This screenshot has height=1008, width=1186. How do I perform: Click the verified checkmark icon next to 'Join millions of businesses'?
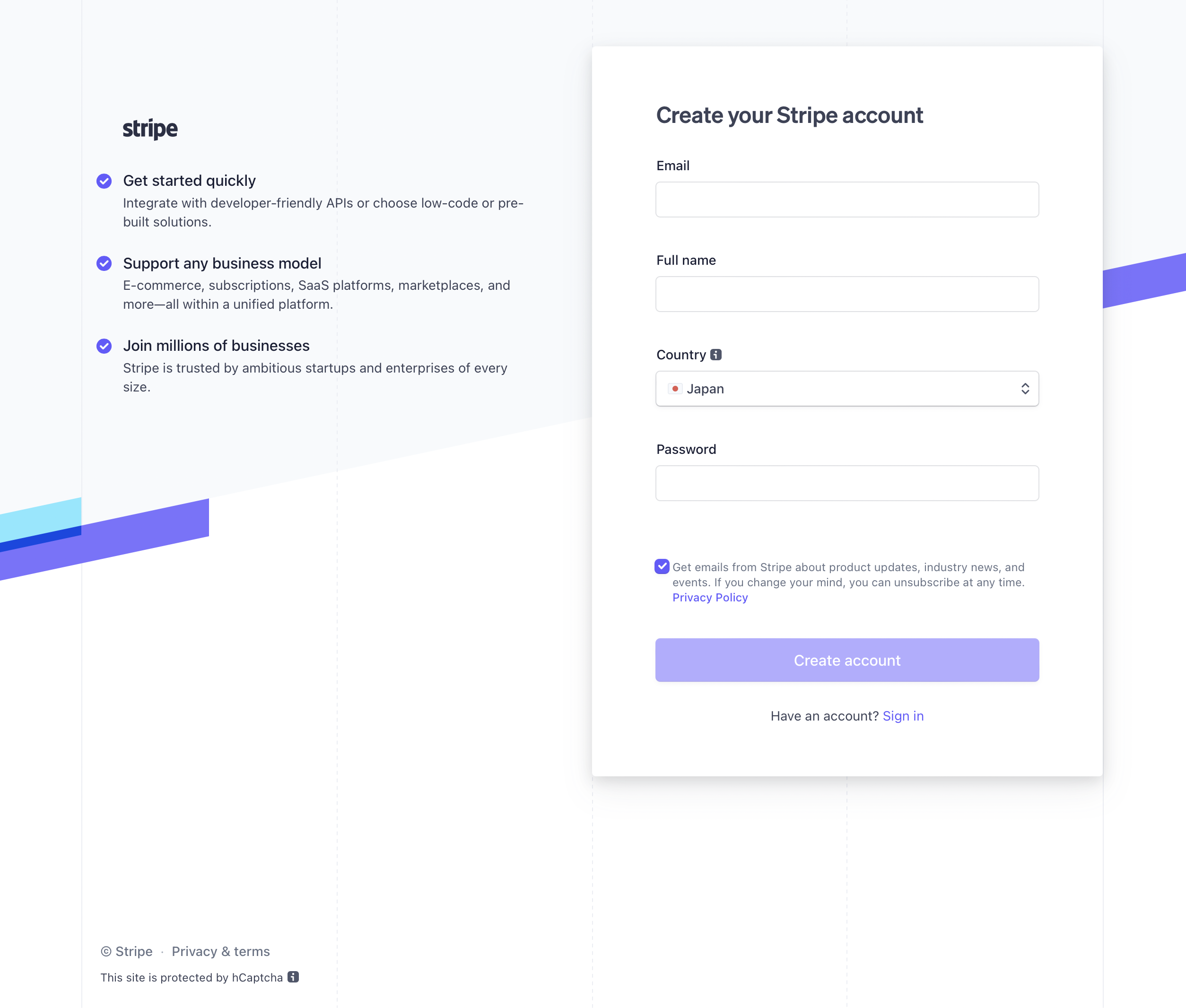click(103, 346)
